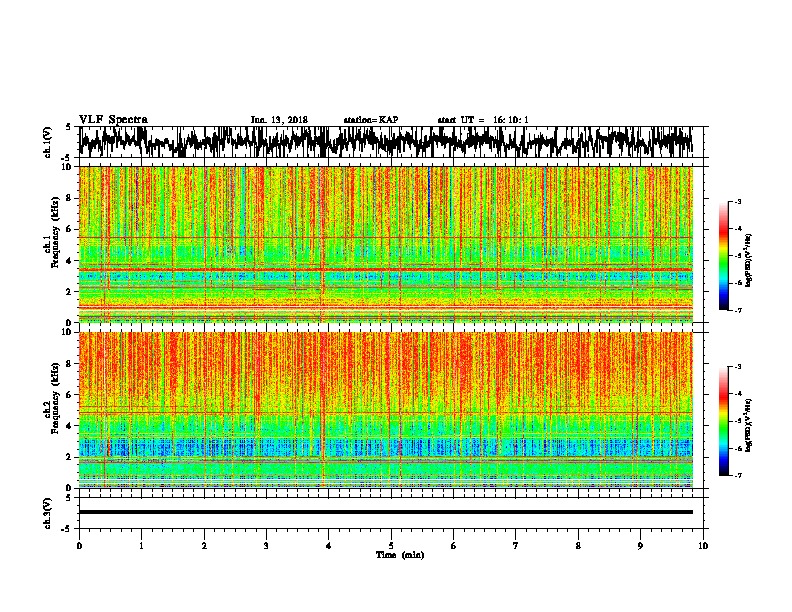Click the "-3" label on ch.1 colorbar
This screenshot has width=792, height=612.
738,201
